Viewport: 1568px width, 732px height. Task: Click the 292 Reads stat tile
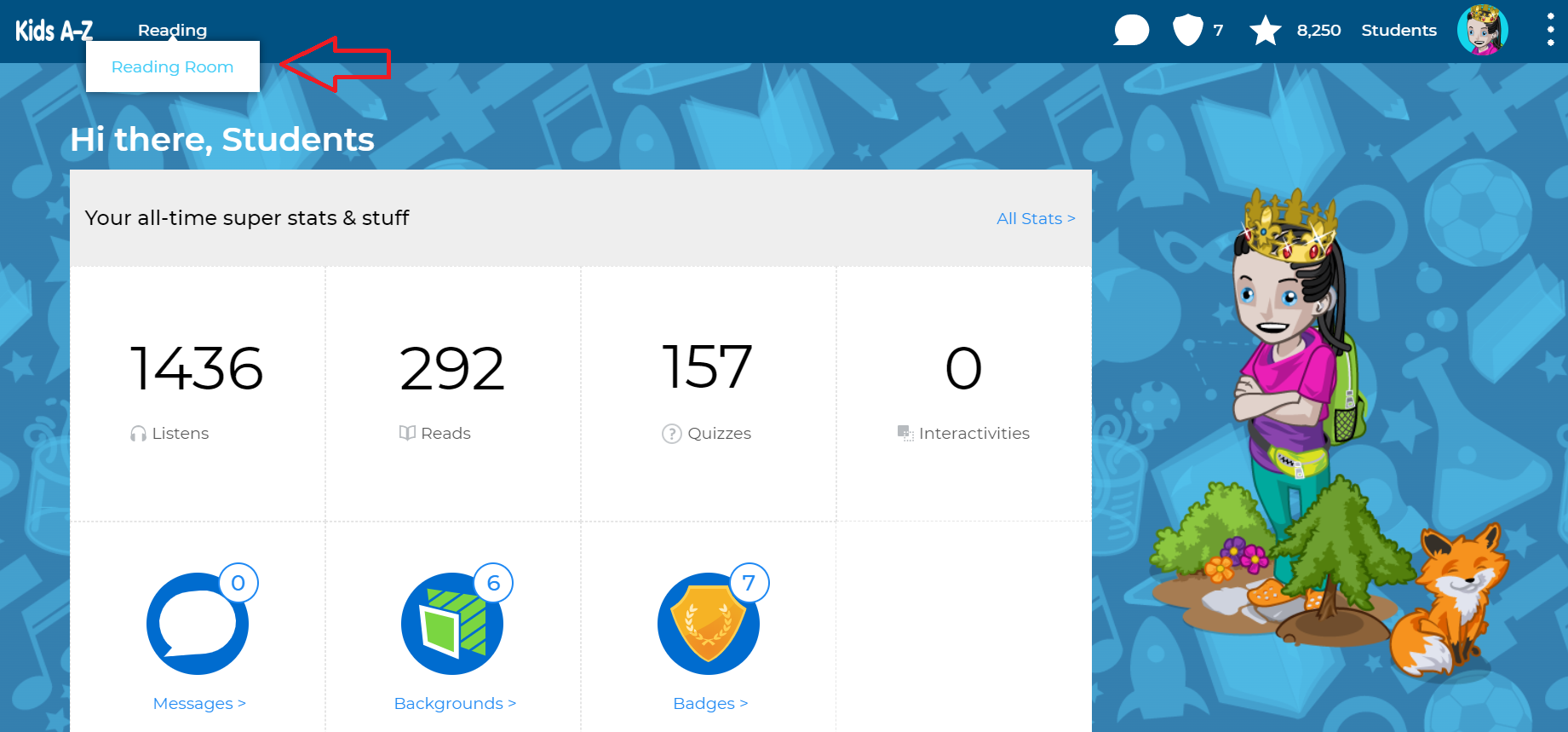click(x=452, y=392)
